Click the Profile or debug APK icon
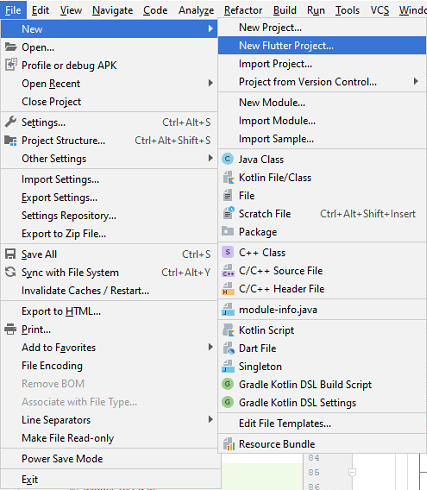 click(x=11, y=65)
